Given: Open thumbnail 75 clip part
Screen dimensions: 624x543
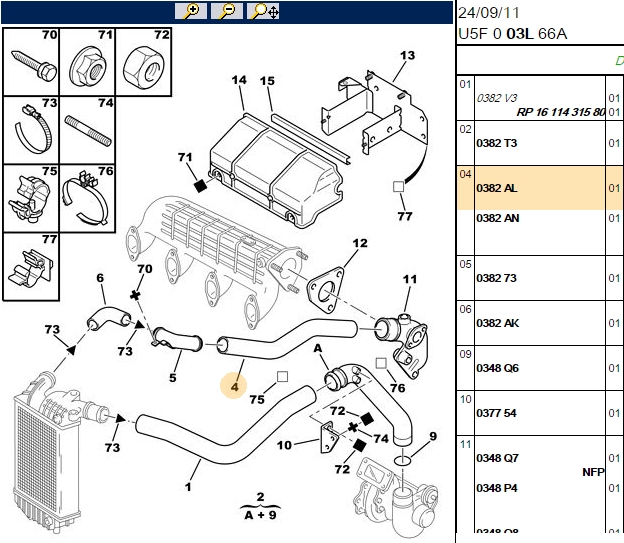Looking at the screenshot, I should (31, 198).
